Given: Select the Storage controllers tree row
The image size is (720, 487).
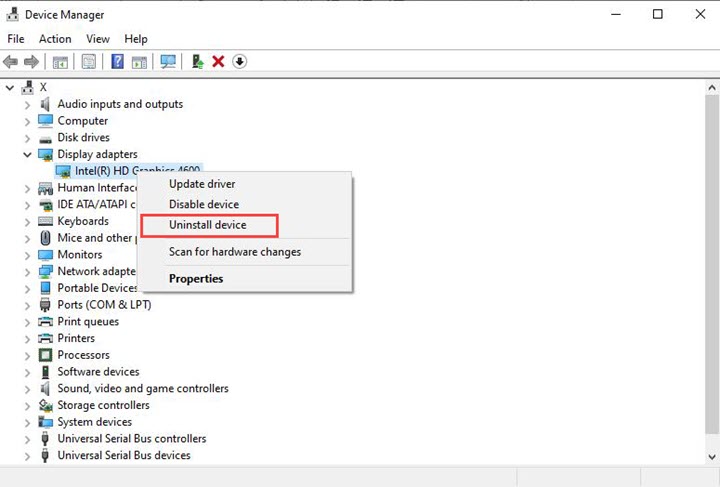Looking at the screenshot, I should [103, 405].
